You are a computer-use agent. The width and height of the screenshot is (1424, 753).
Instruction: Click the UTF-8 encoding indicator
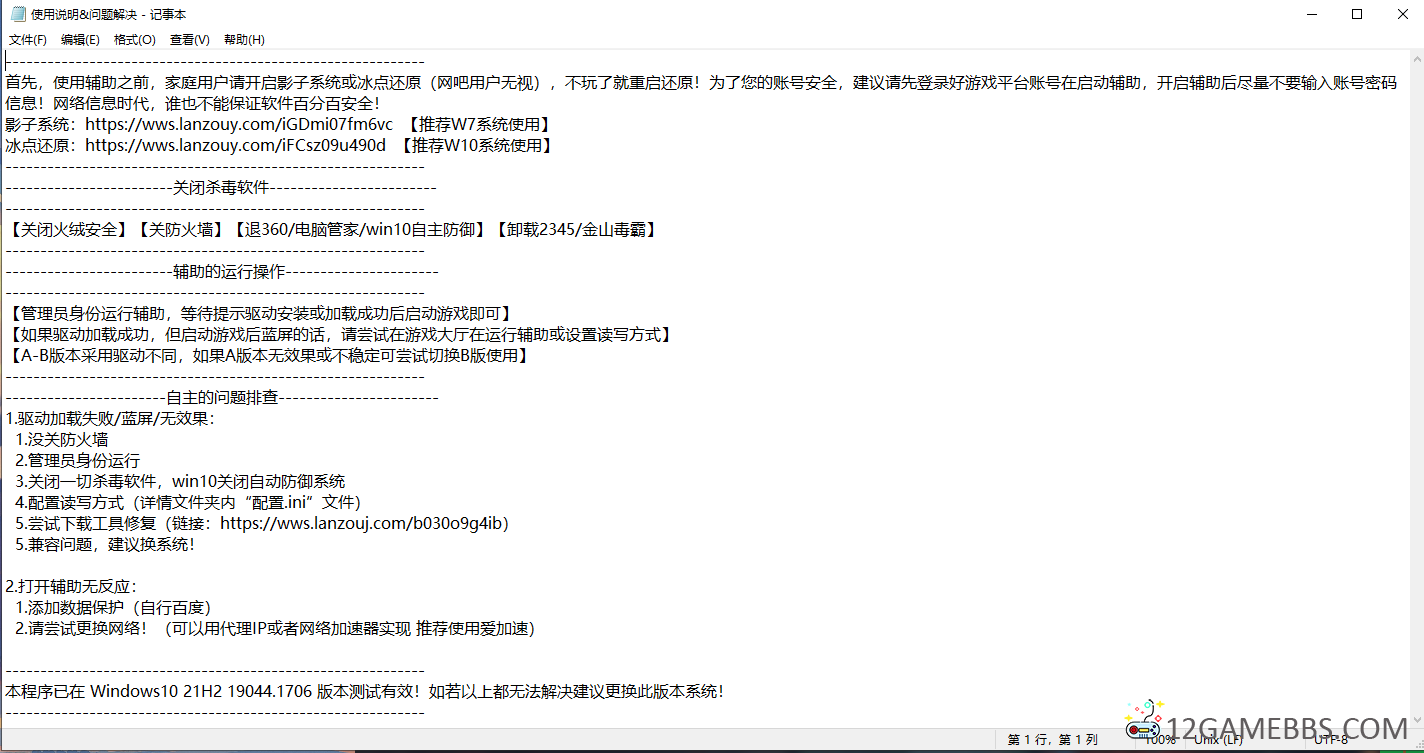click(1331, 740)
